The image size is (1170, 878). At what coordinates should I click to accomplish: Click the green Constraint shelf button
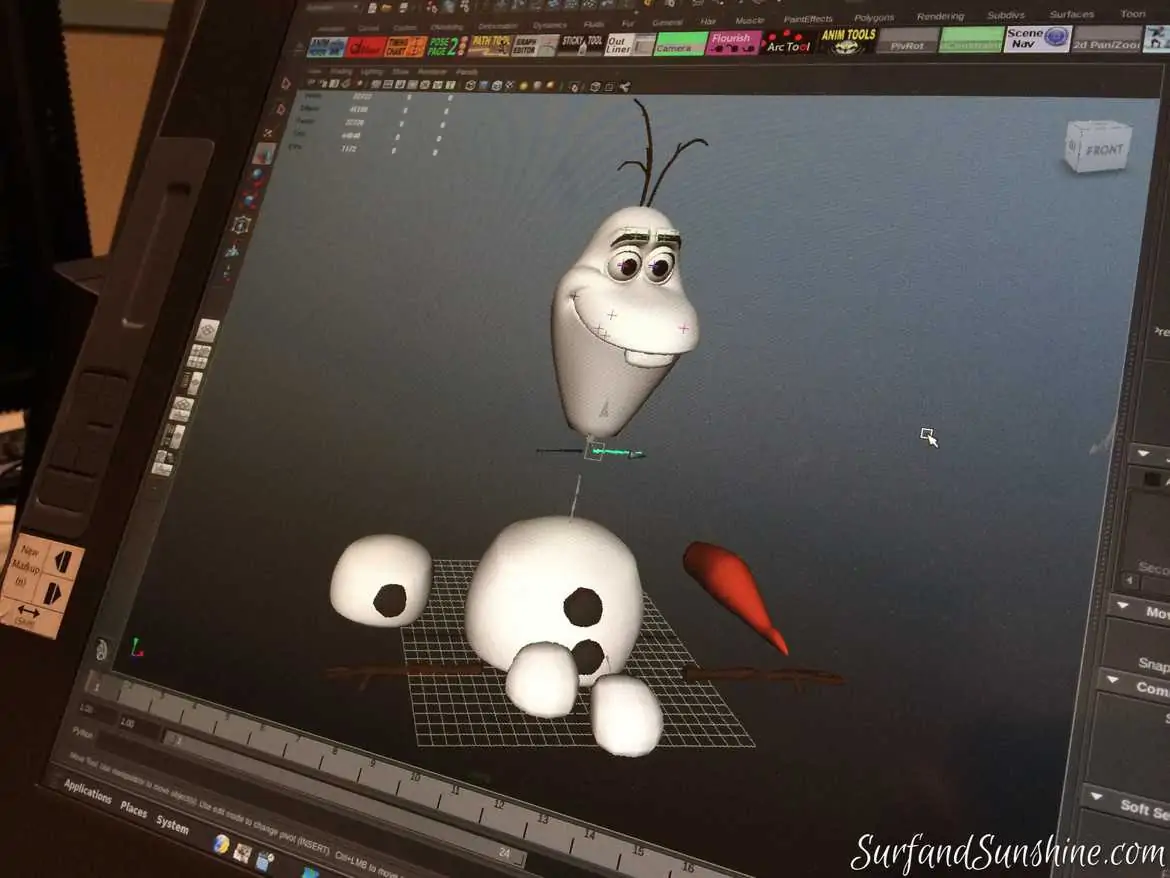971,40
